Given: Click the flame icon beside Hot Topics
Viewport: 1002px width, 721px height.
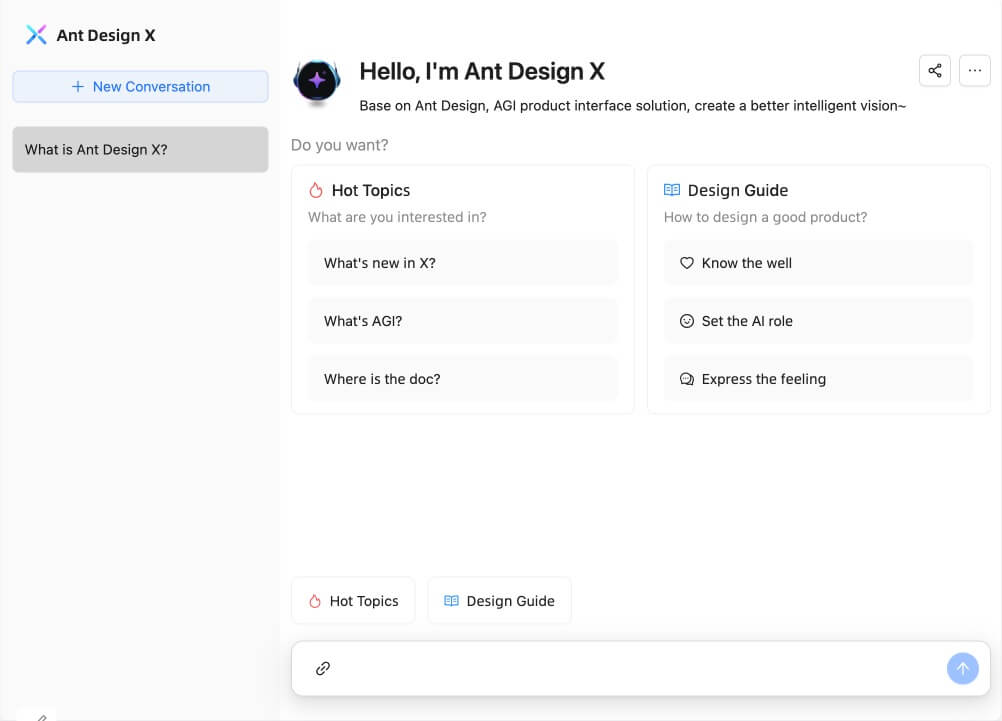Looking at the screenshot, I should 316,190.
